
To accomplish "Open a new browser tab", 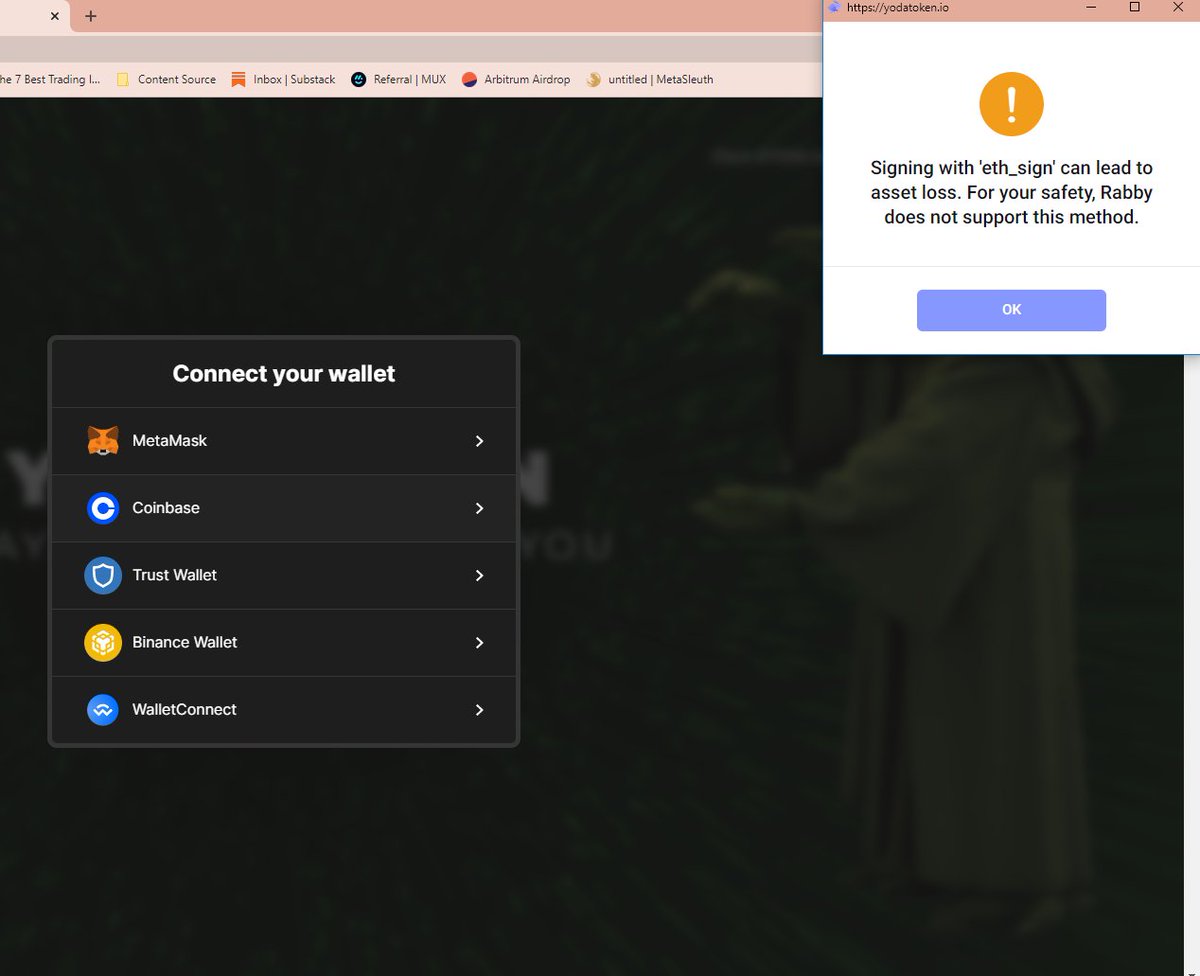I will tap(91, 16).
